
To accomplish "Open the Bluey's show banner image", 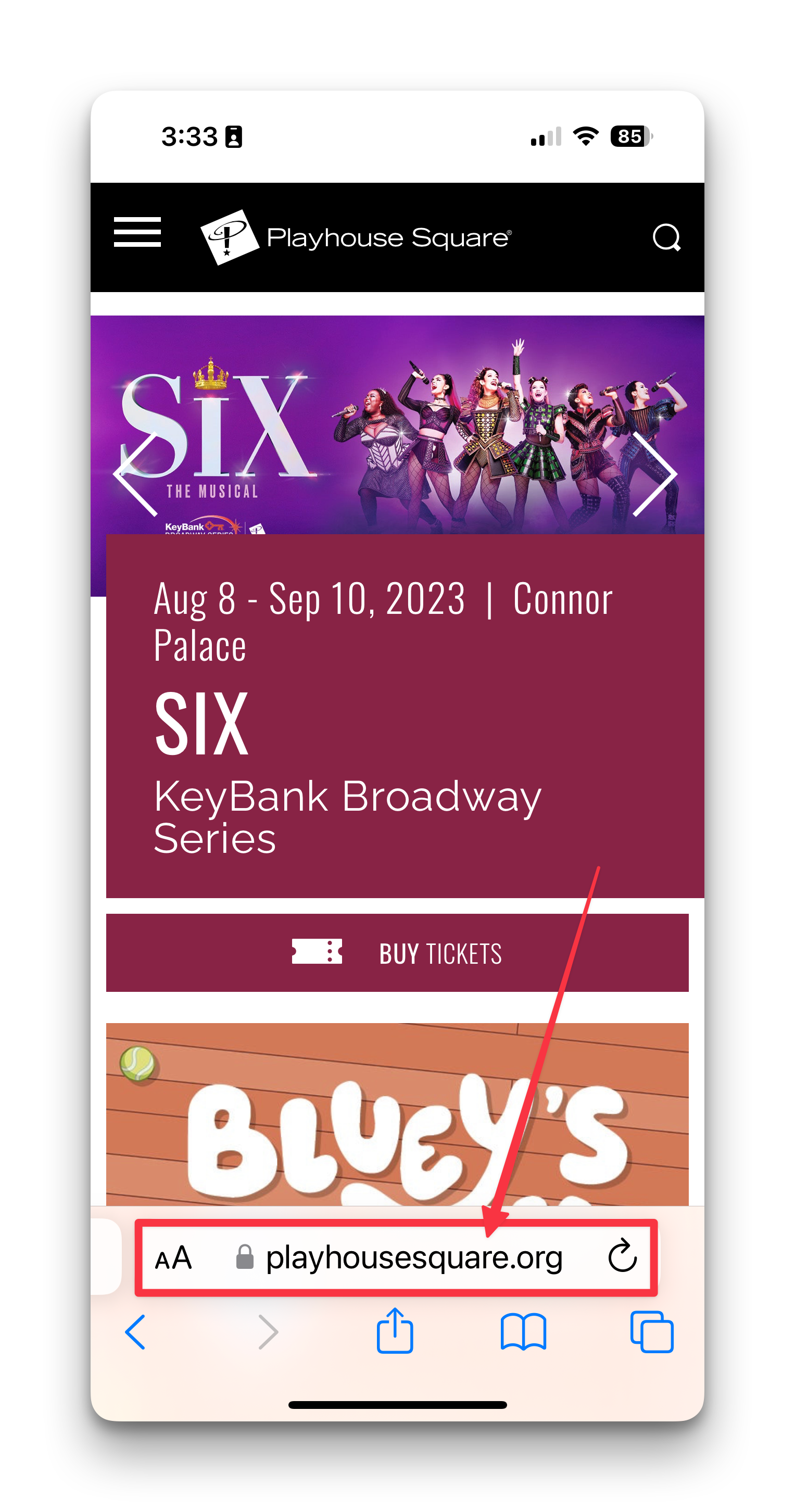I will [397, 1115].
